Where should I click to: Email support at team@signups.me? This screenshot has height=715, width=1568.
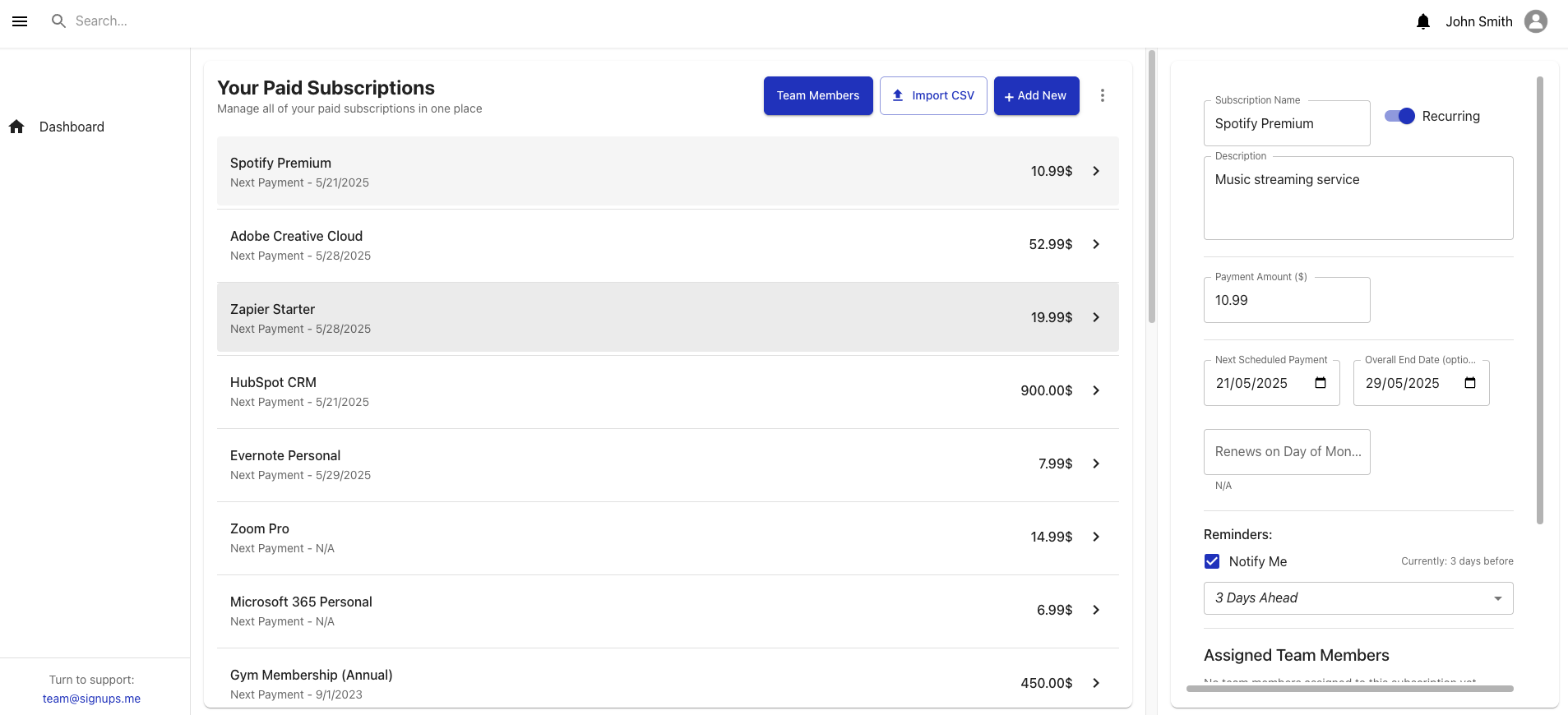click(91, 699)
